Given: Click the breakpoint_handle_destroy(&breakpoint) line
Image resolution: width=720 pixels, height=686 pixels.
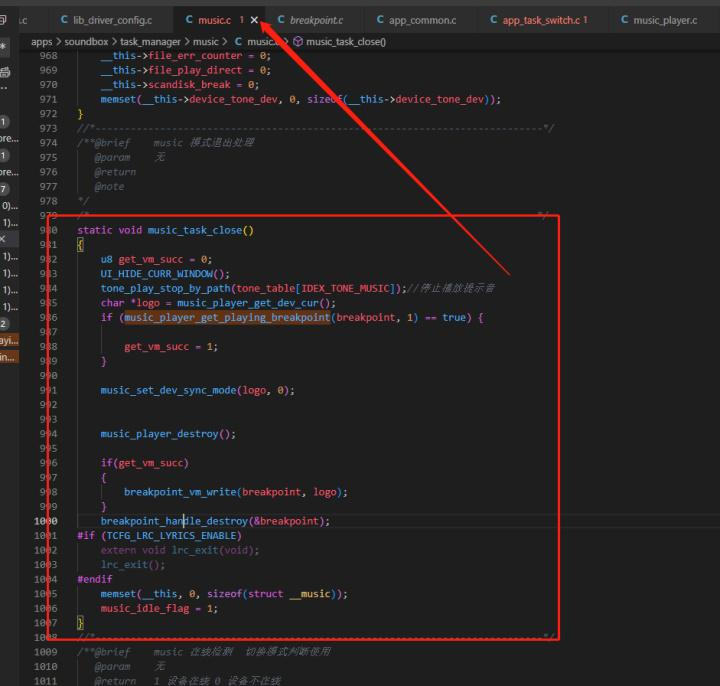Looking at the screenshot, I should point(215,521).
